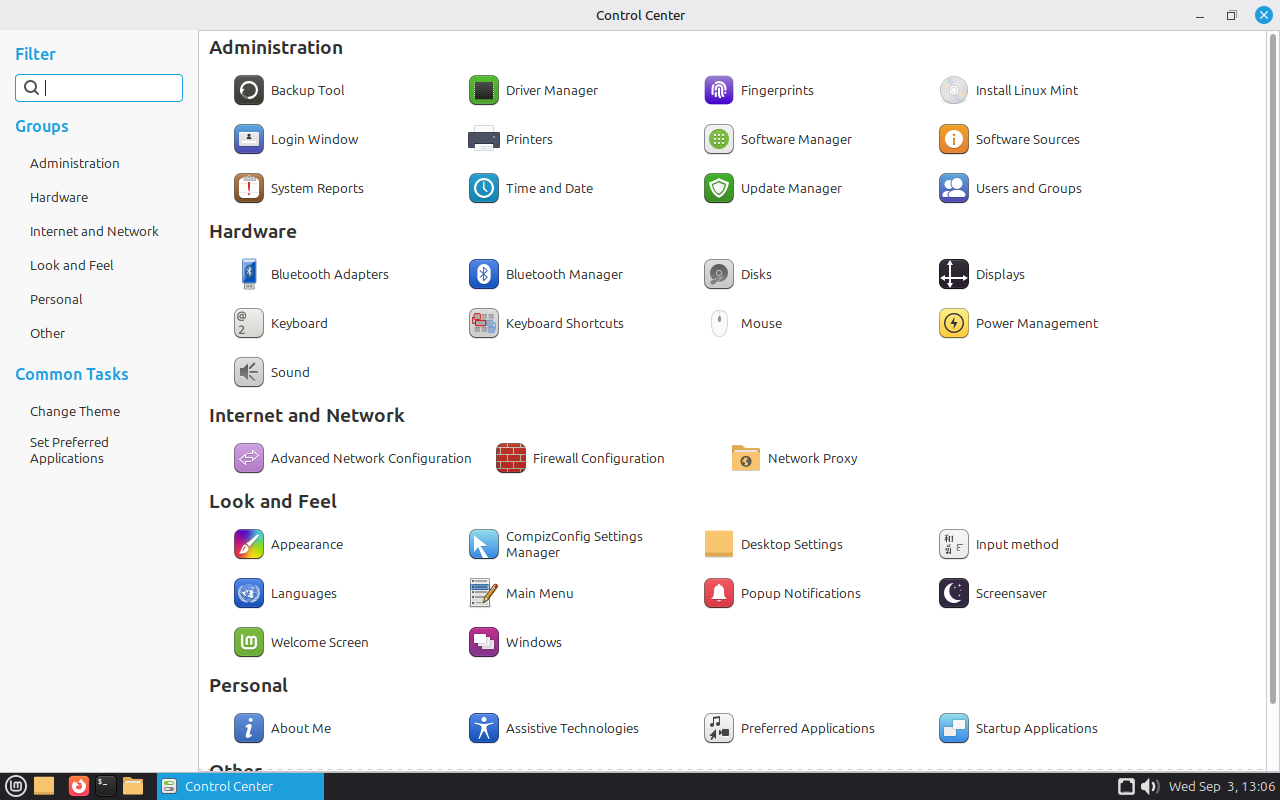Focus the Filter search field
Image resolution: width=1280 pixels, height=800 pixels.
[x=99, y=88]
